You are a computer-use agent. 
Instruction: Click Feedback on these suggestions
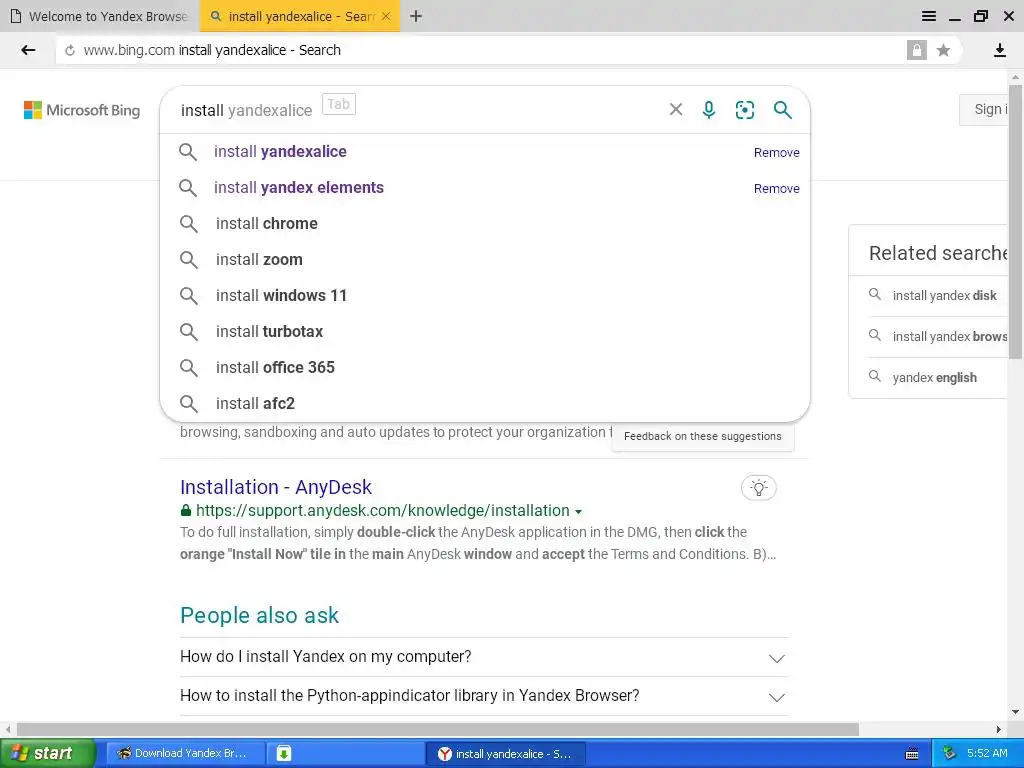703,436
